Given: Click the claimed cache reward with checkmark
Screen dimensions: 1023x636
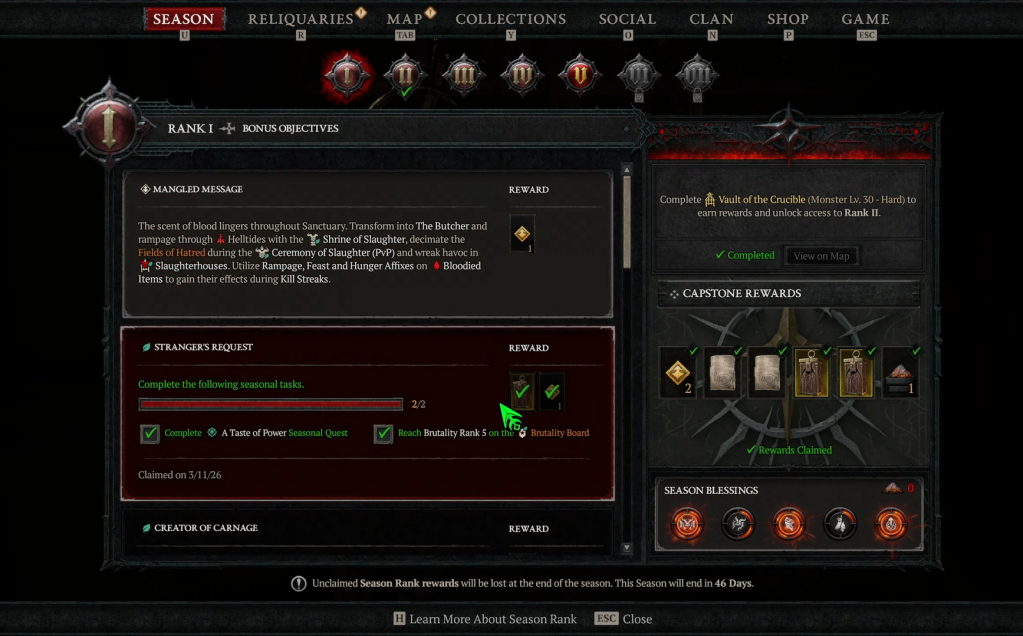Looking at the screenshot, I should point(522,391).
